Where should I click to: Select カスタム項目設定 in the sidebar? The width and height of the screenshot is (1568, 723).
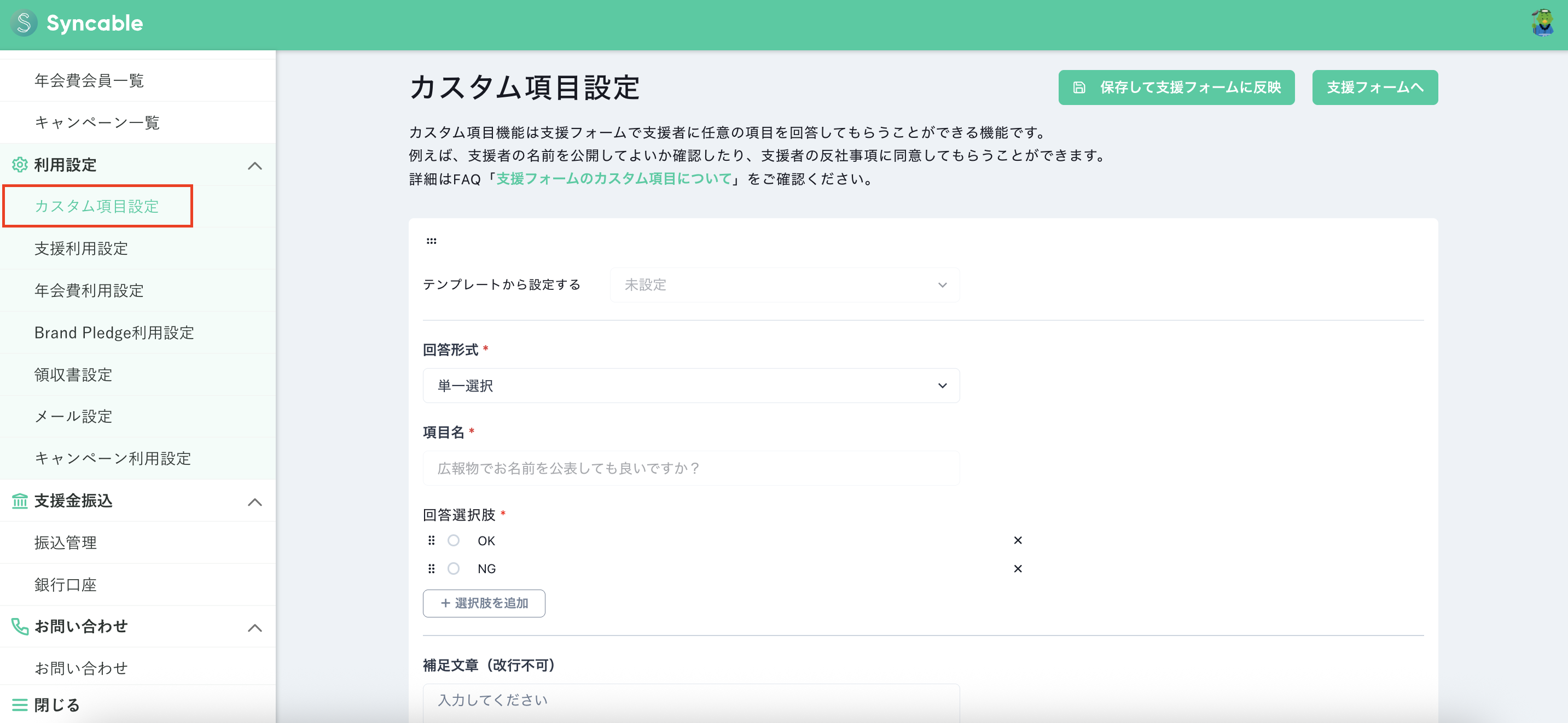click(x=96, y=206)
